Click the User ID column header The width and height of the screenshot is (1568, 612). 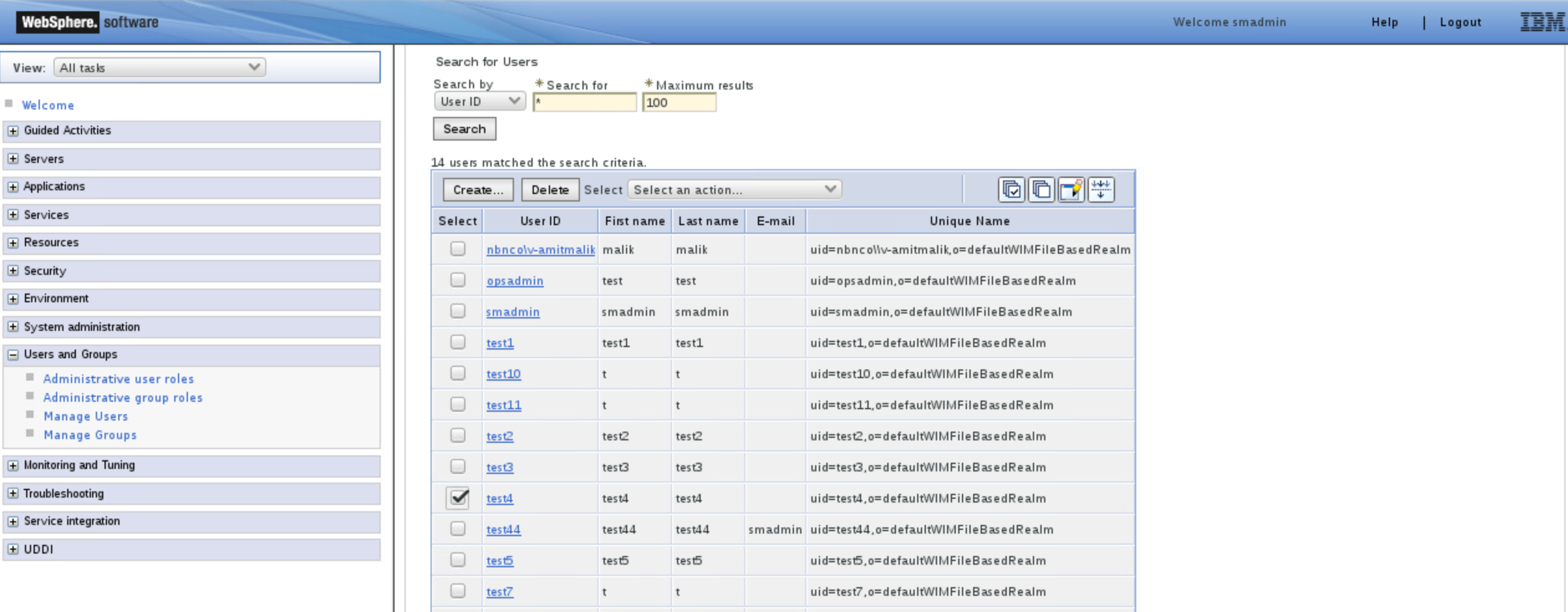[x=540, y=221]
